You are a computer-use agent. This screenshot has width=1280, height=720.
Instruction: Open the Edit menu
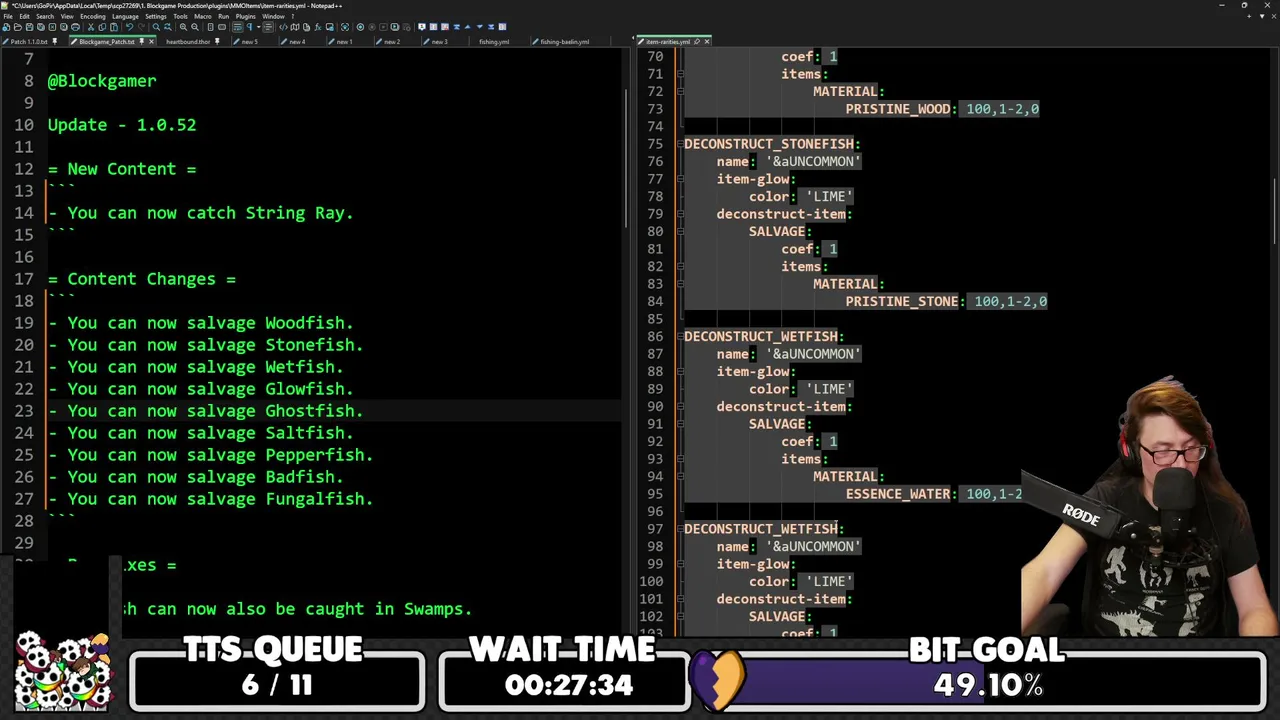coord(23,16)
